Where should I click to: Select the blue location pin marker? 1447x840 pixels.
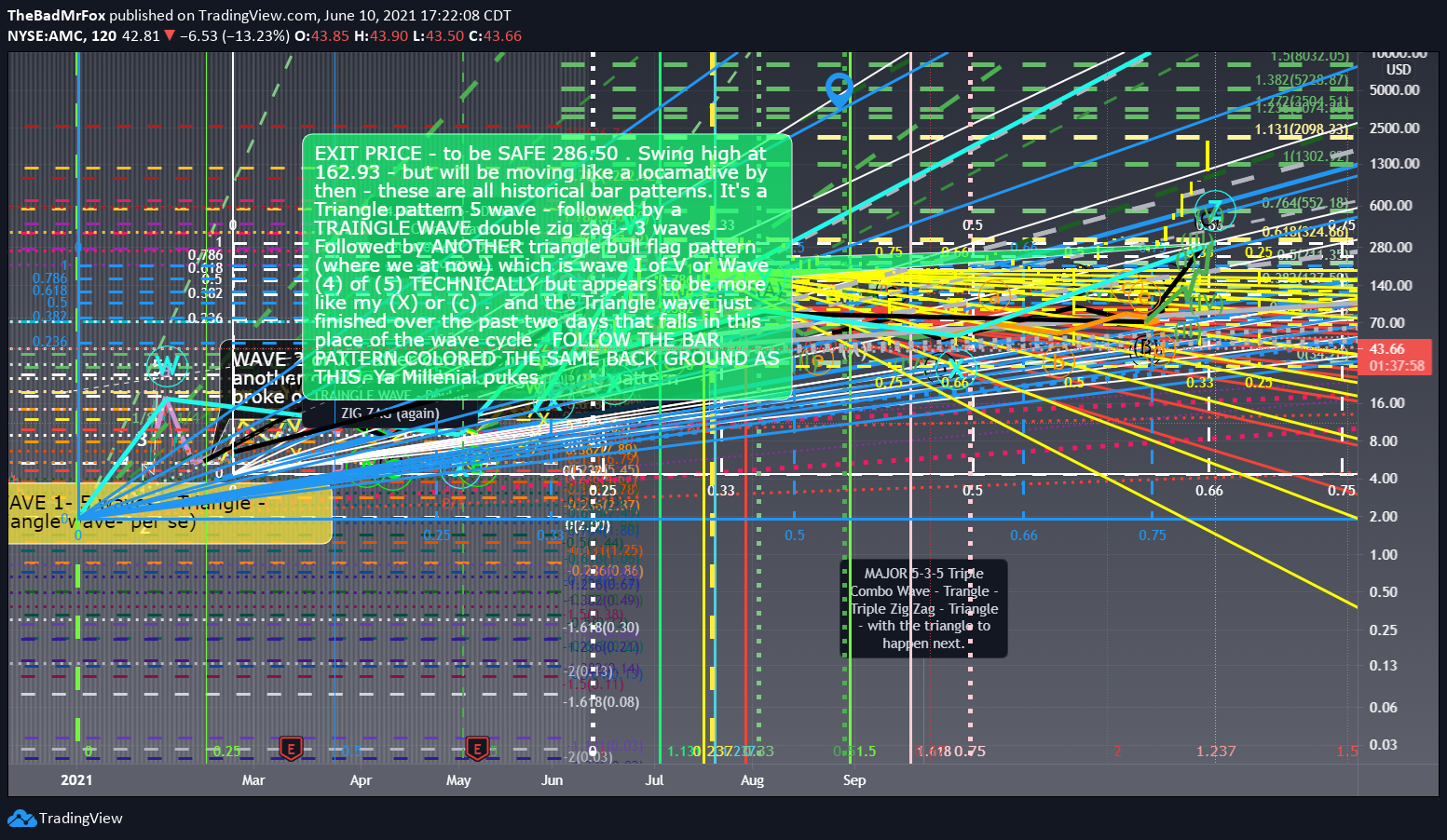[x=840, y=91]
